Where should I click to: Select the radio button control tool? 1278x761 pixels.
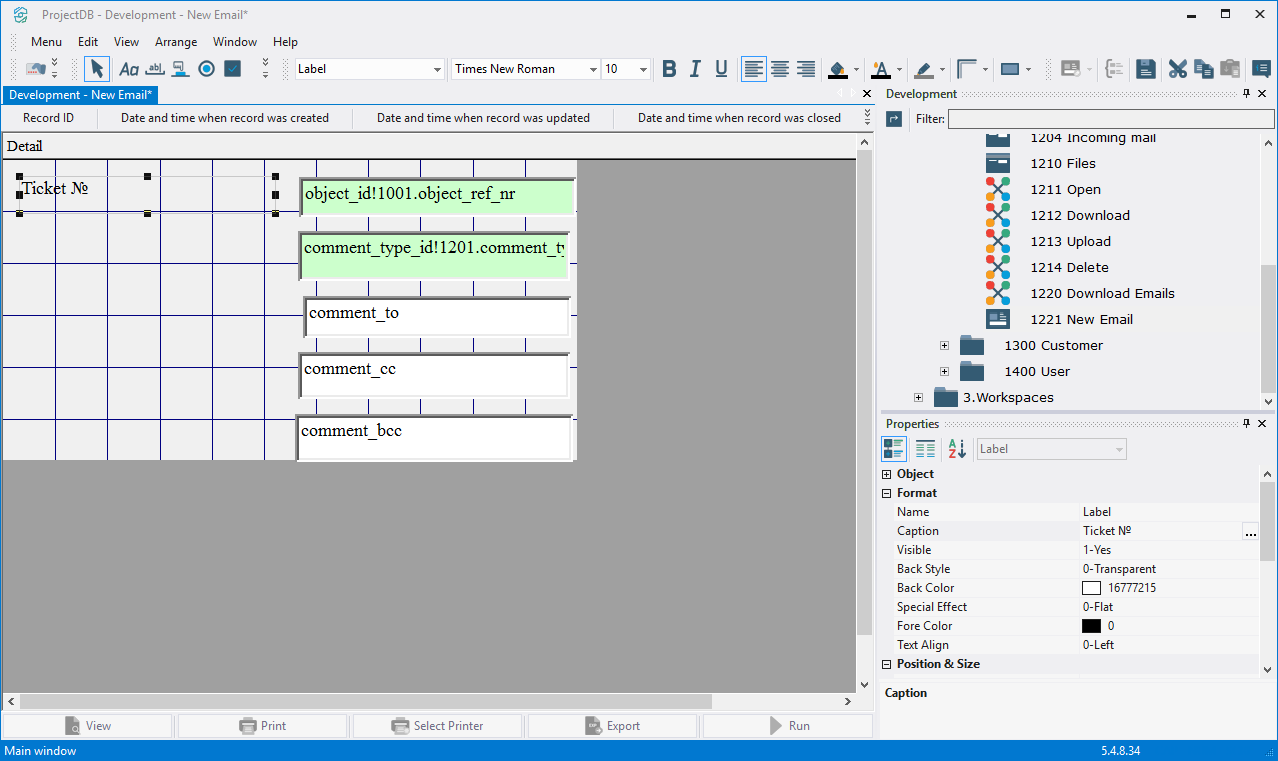(x=206, y=69)
